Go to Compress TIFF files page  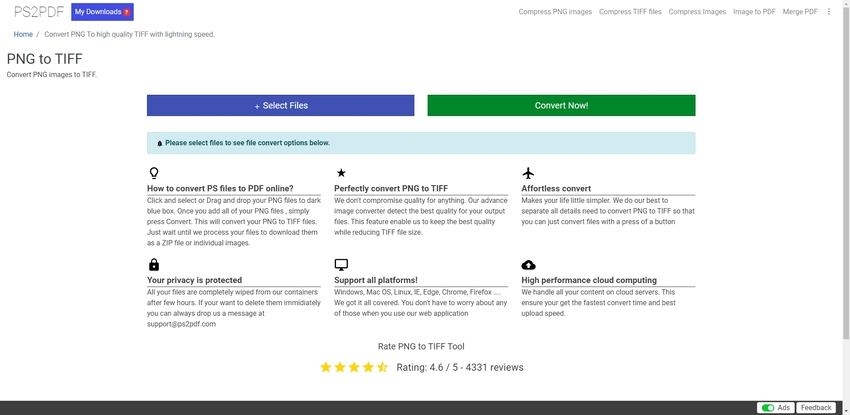pyautogui.click(x=630, y=12)
